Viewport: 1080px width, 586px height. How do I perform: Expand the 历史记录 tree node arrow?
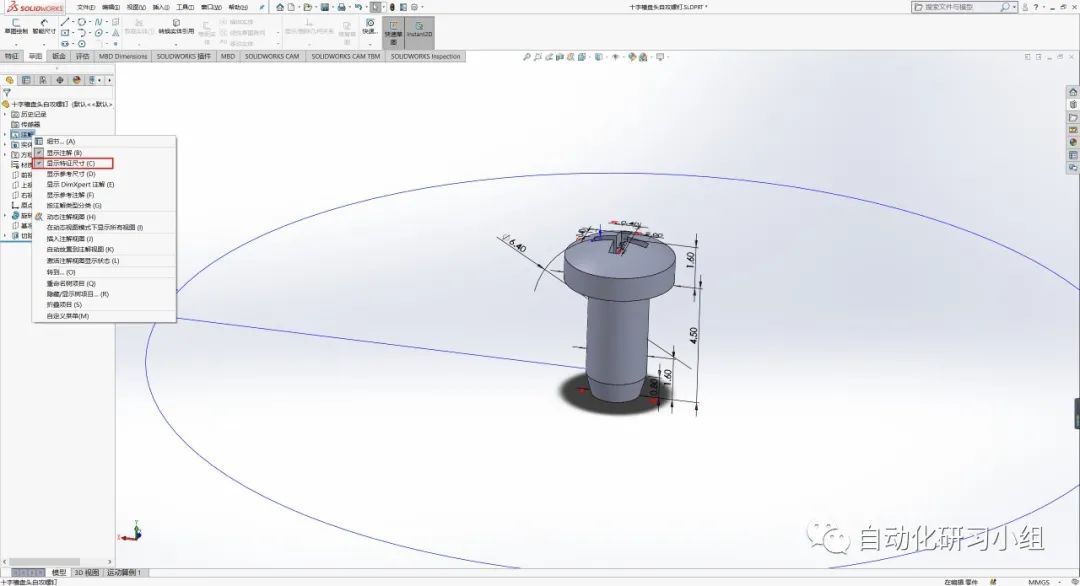pyautogui.click(x=5, y=114)
